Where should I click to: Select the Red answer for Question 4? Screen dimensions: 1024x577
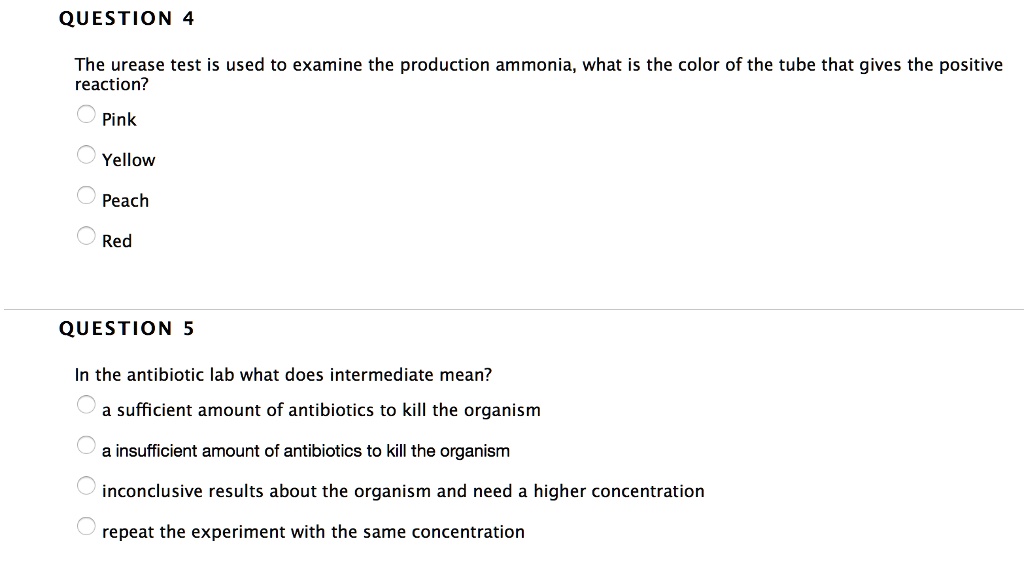click(86, 235)
